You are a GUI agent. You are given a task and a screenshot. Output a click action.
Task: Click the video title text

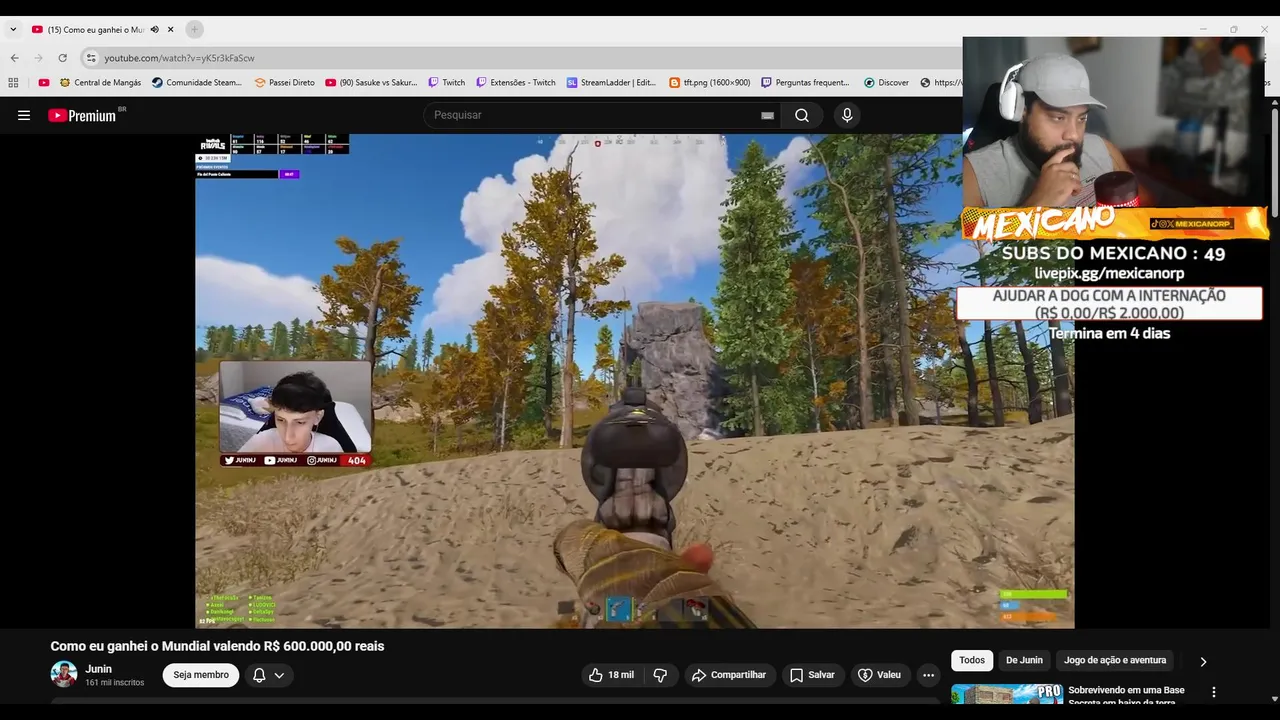point(217,646)
